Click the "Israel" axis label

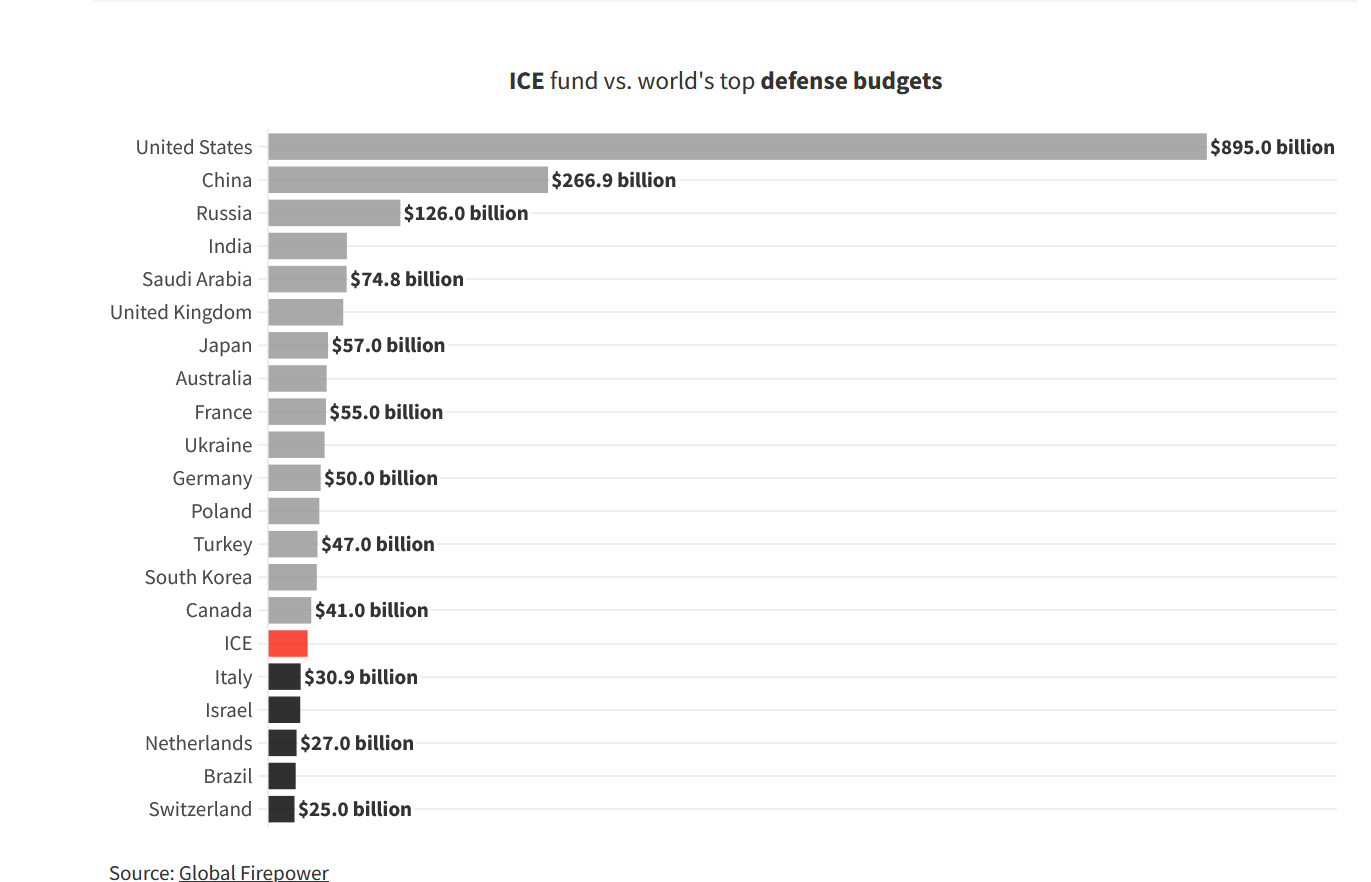pos(229,710)
